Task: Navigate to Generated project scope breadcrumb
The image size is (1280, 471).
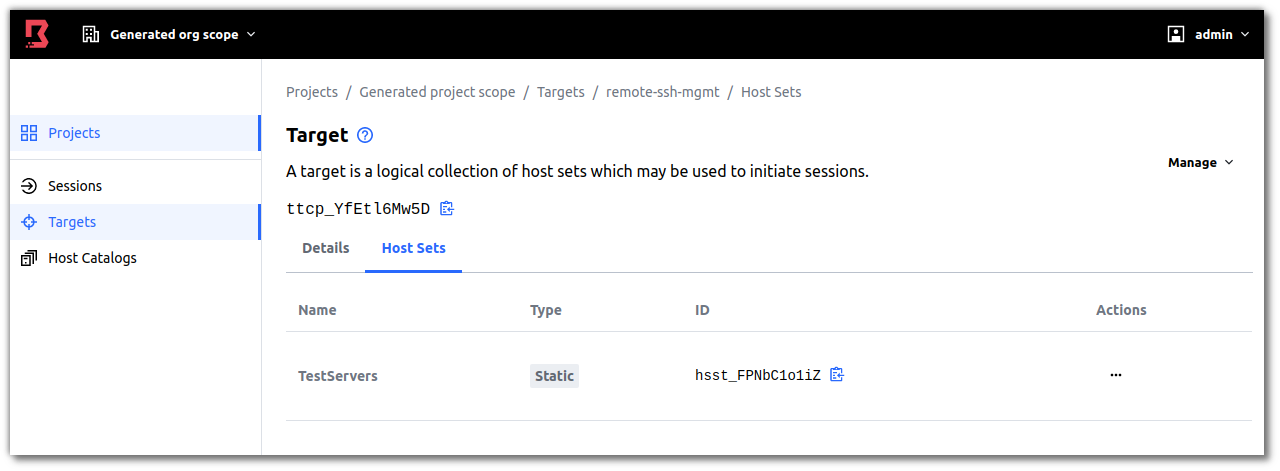Action: click(x=437, y=92)
